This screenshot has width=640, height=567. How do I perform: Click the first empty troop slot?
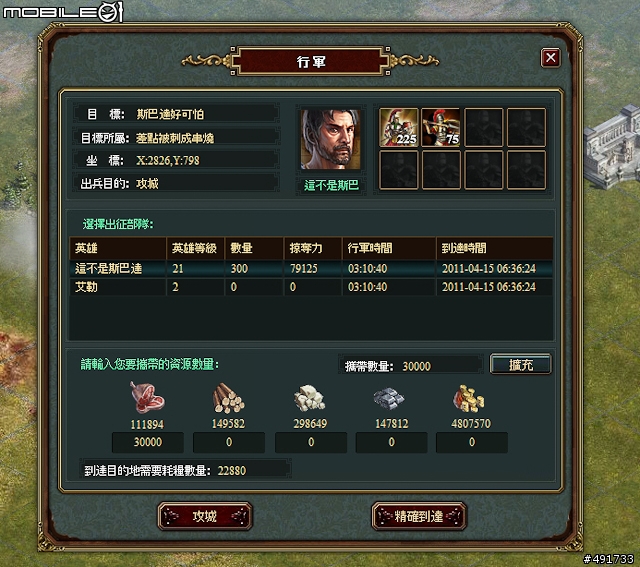click(x=484, y=127)
